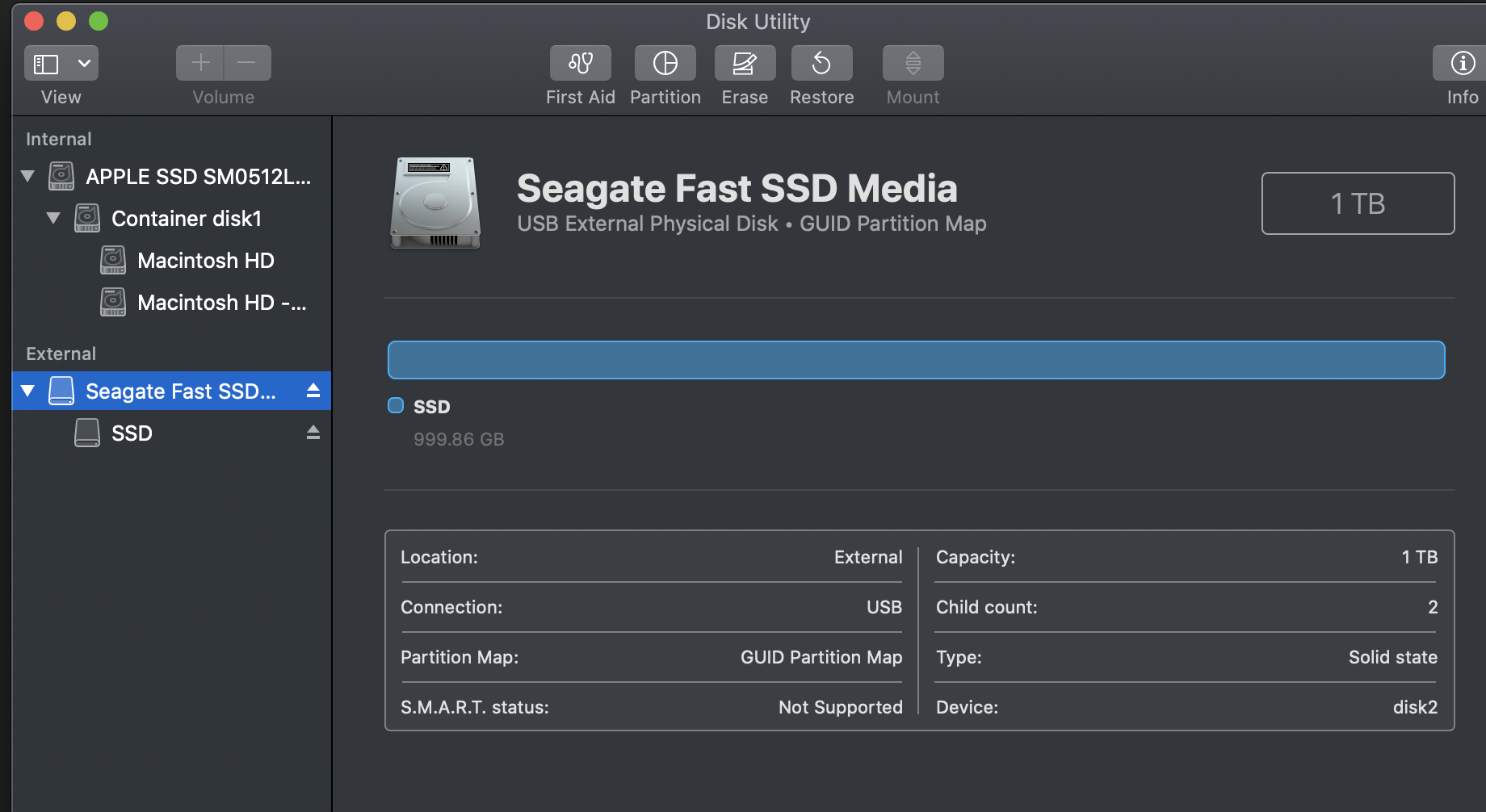Image resolution: width=1486 pixels, height=812 pixels.
Task: Click the Macintosh HD volume icon
Action: (x=112, y=260)
